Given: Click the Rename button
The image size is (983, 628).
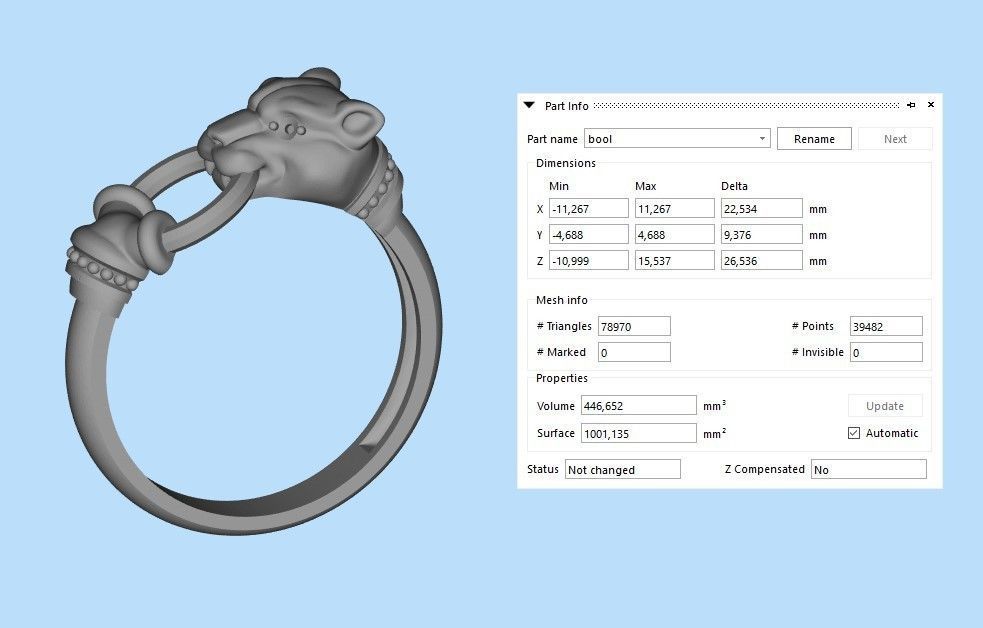Looking at the screenshot, I should tap(814, 139).
